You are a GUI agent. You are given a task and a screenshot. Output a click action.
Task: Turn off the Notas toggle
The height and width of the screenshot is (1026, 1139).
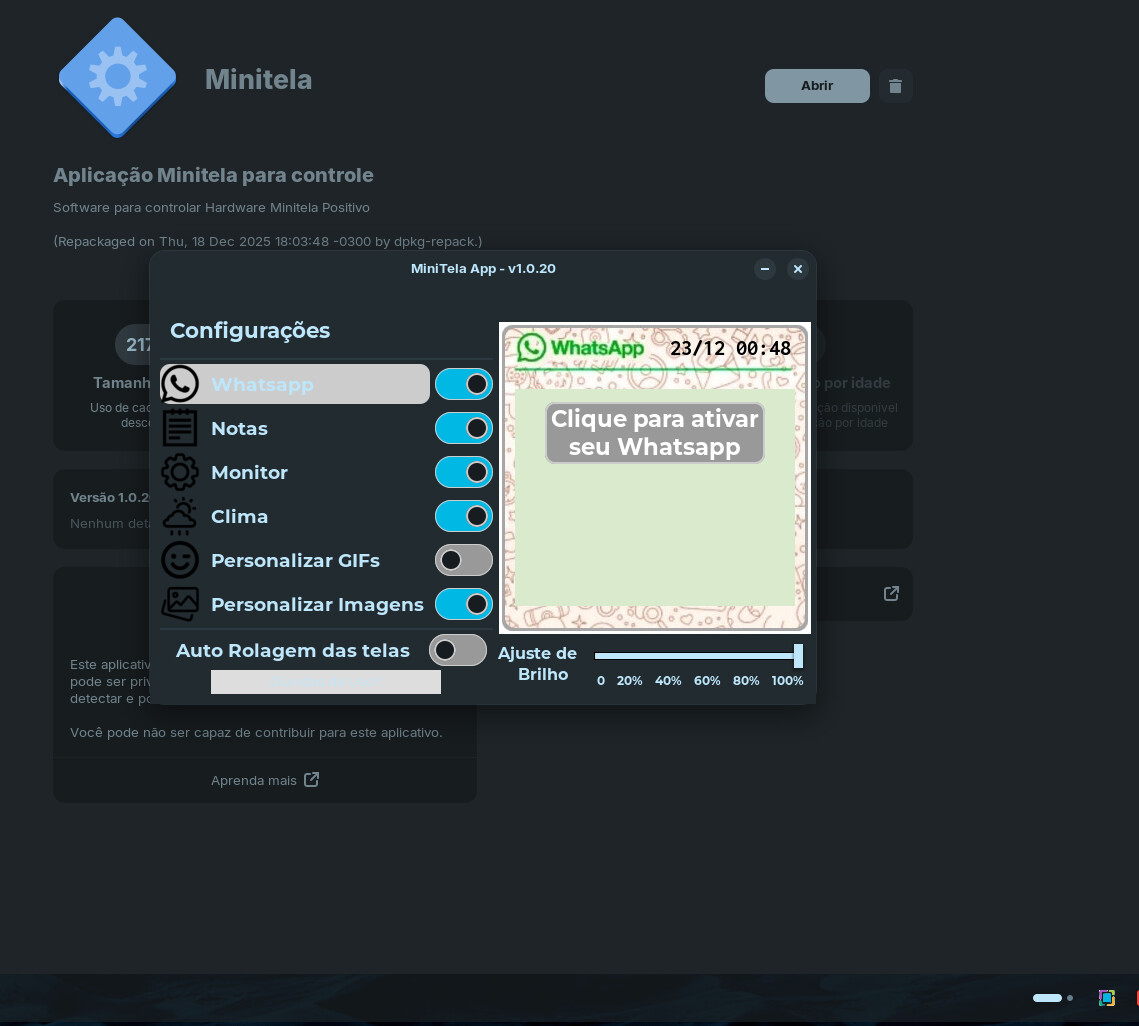464,428
